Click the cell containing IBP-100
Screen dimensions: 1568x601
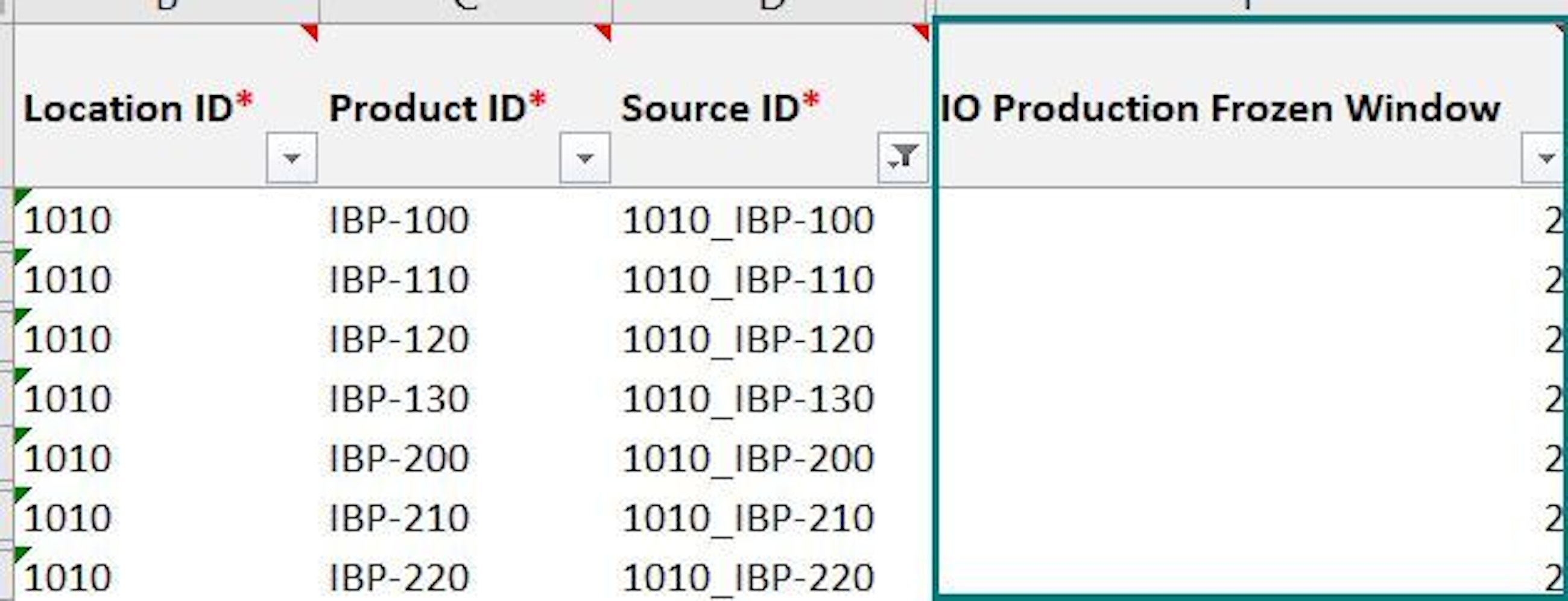click(x=399, y=219)
